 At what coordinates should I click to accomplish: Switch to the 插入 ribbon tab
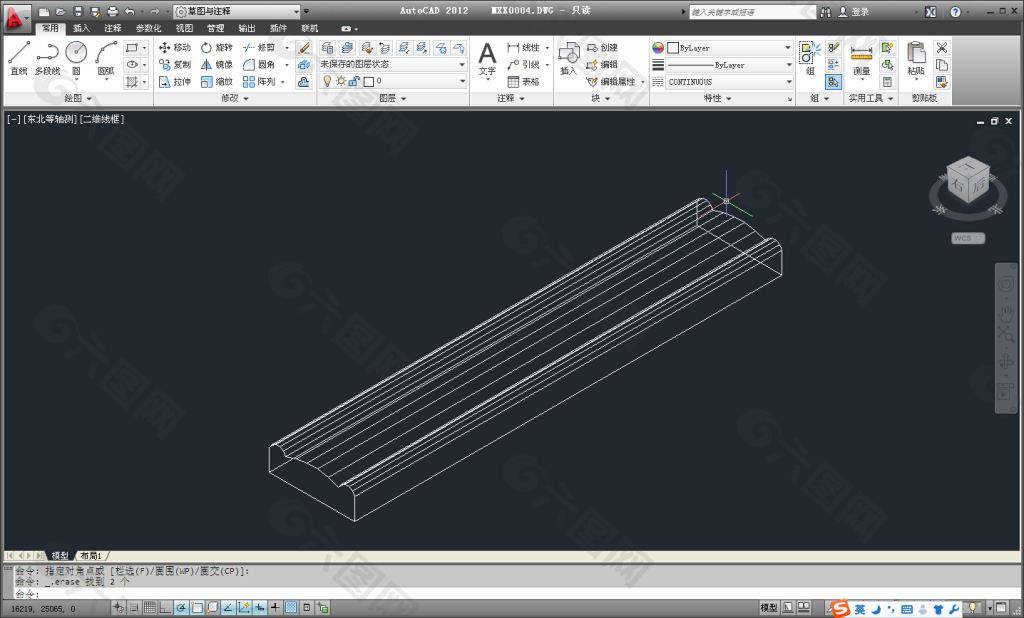point(81,29)
